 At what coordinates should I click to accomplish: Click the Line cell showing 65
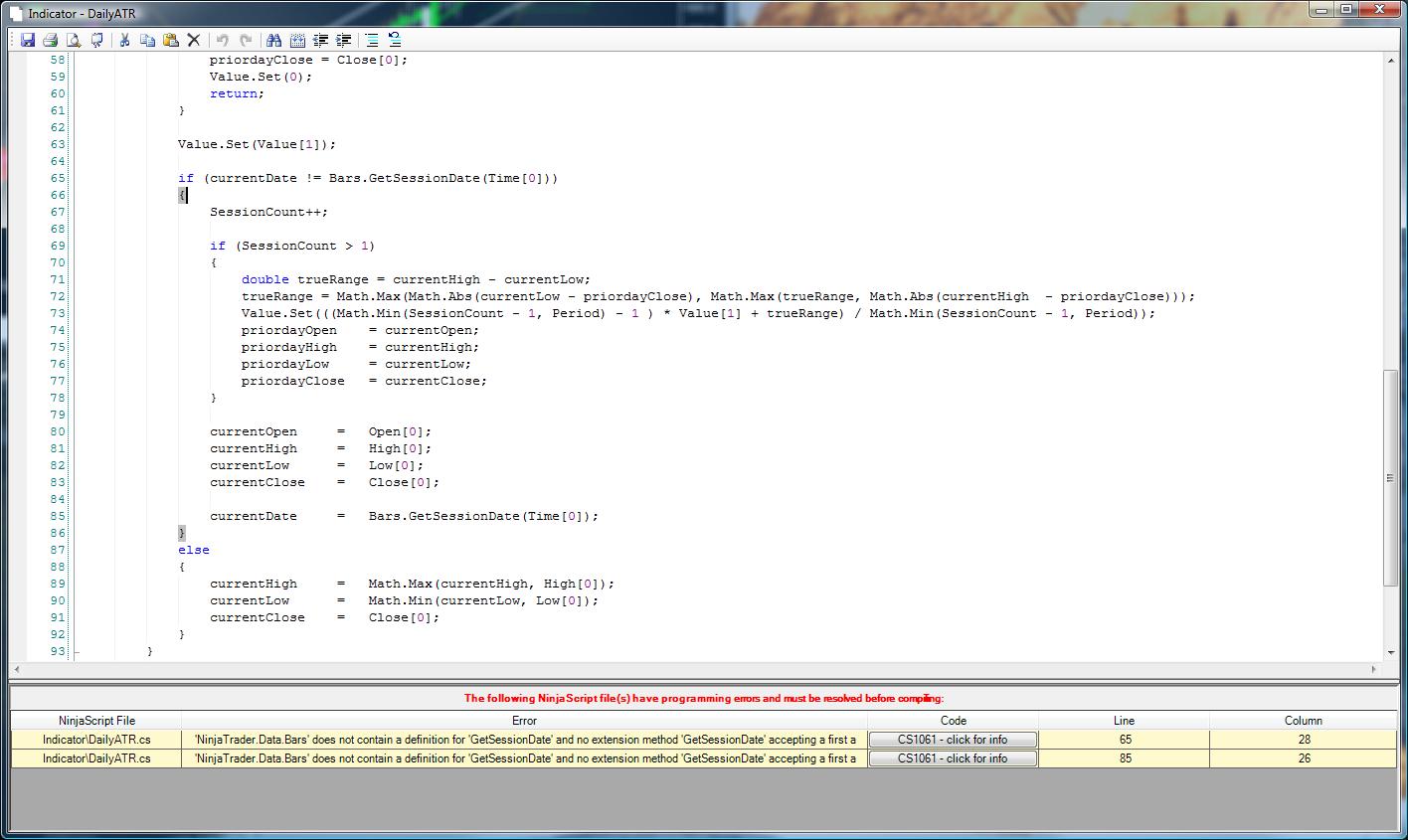click(x=1124, y=740)
